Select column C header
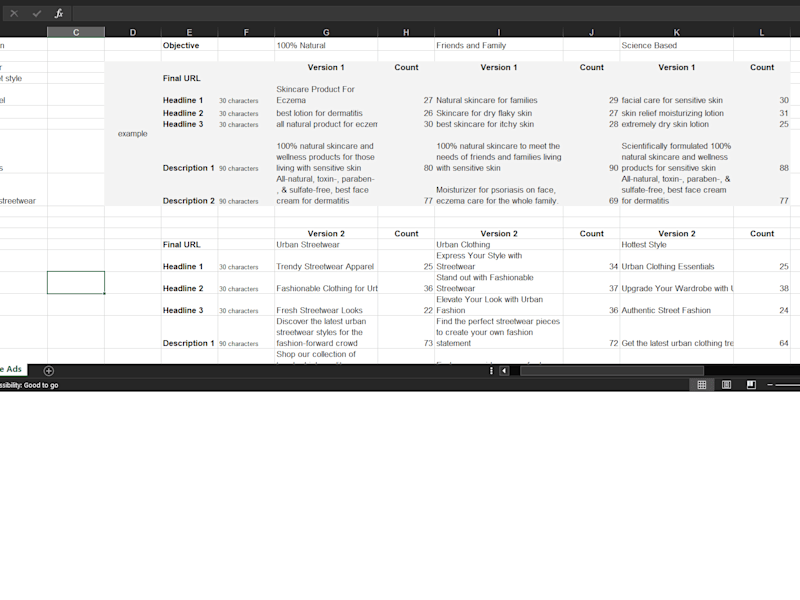 click(76, 32)
